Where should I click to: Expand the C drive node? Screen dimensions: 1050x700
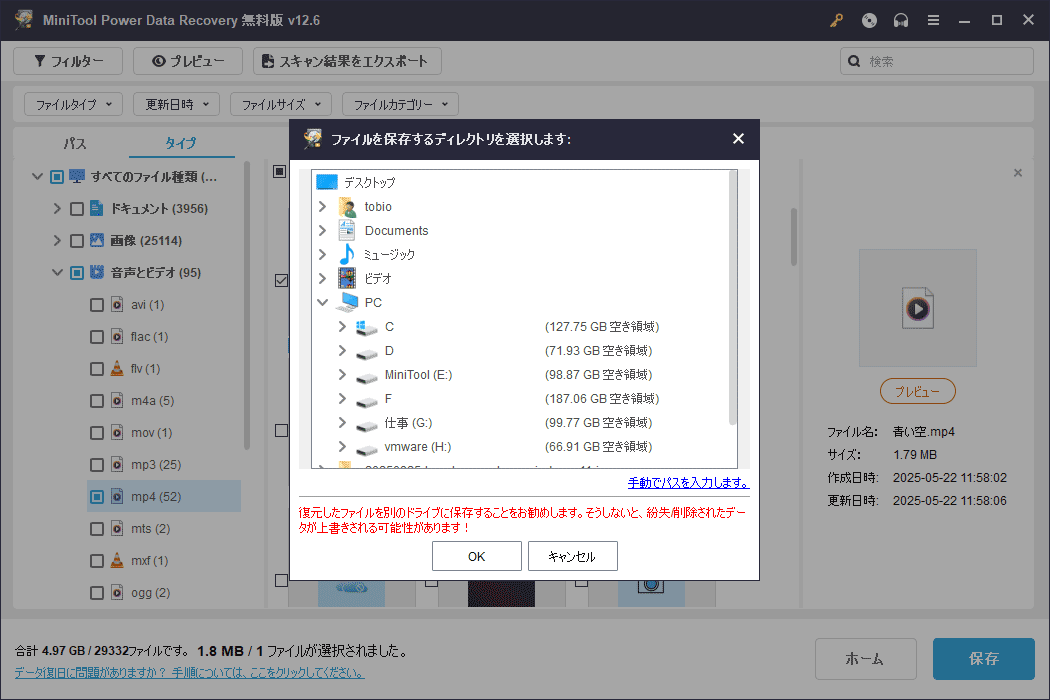click(x=342, y=326)
